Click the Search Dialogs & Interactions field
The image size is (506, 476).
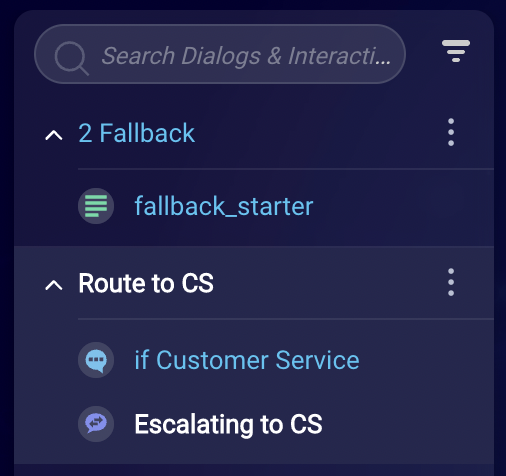(x=220, y=54)
